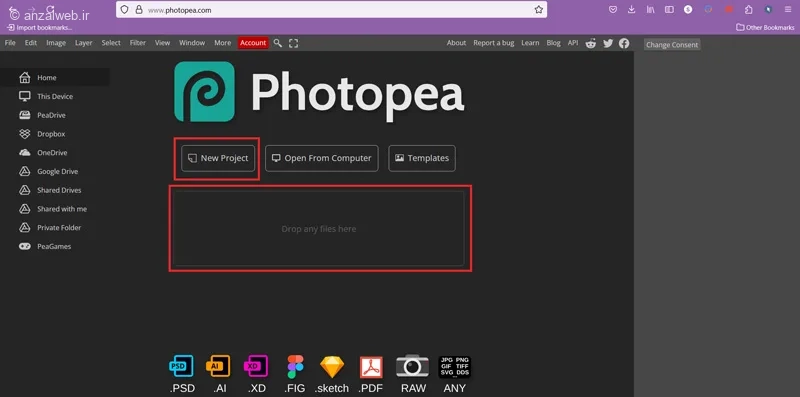The image size is (800, 397).
Task: Click the New Project button
Action: click(218, 158)
